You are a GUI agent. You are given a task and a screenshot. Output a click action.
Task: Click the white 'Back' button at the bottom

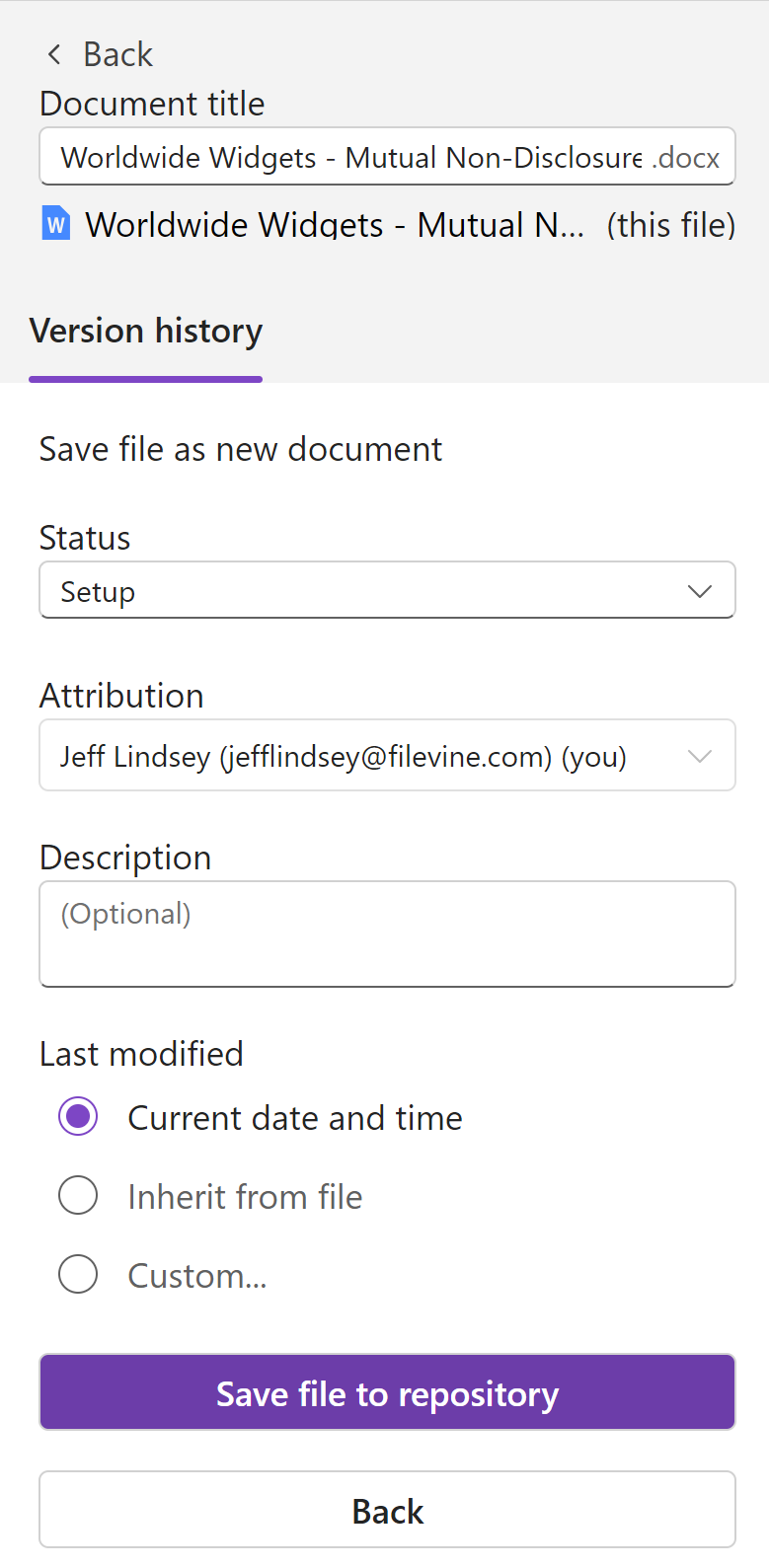387,1510
